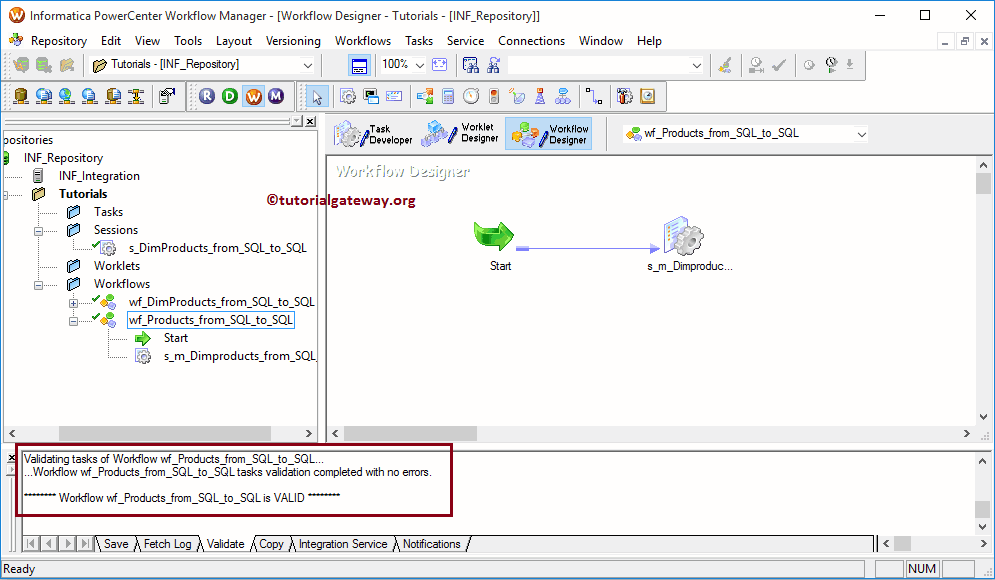Viewport: 995px width, 580px height.
Task: Click the Validate tab at the bottom
Action: pos(225,544)
